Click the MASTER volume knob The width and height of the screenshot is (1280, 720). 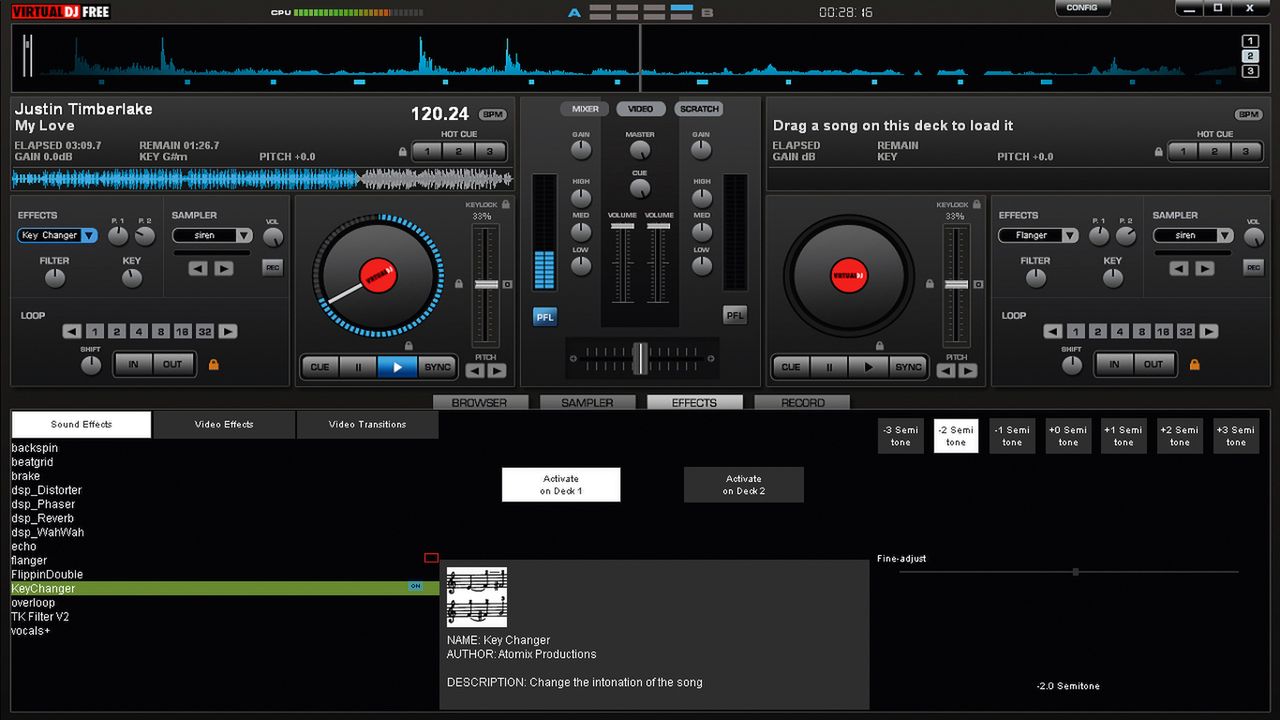click(640, 150)
